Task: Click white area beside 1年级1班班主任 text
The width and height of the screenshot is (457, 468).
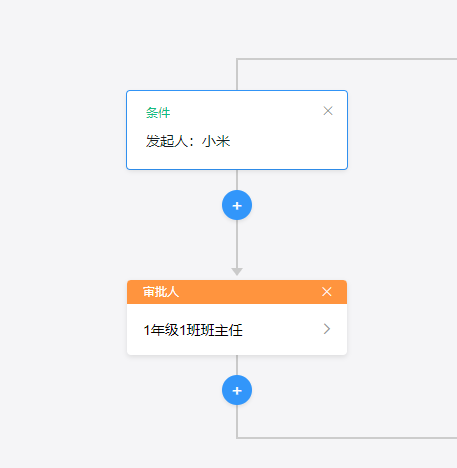Action: point(282,330)
